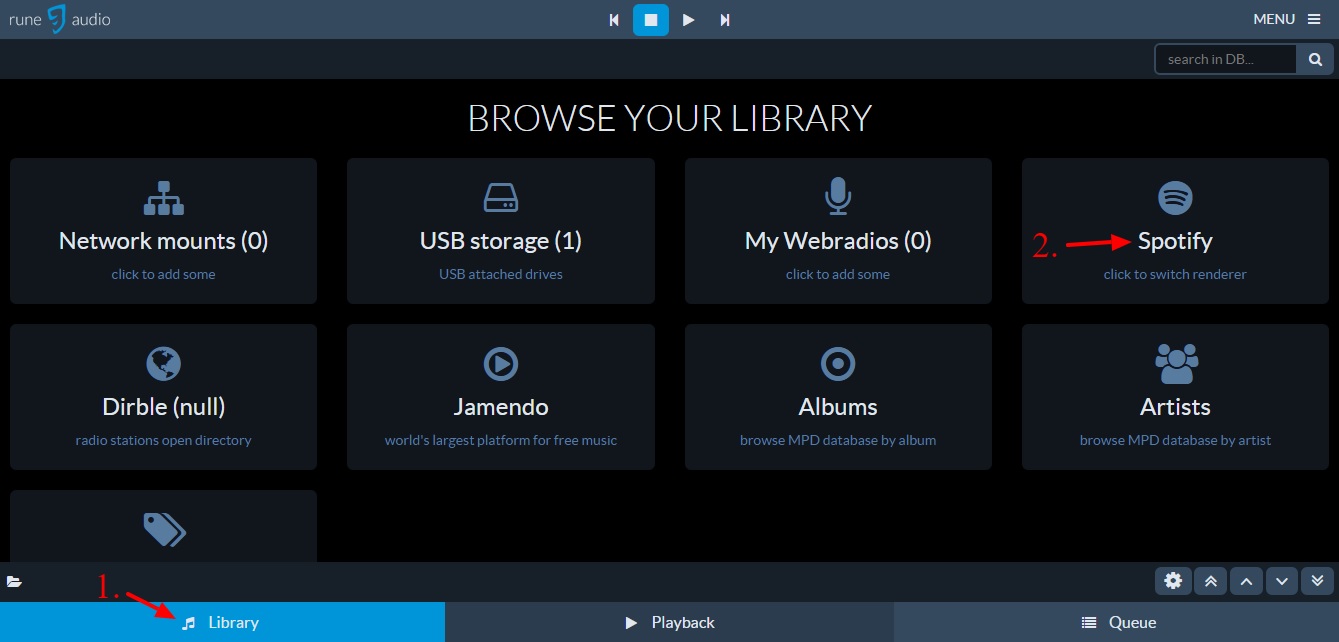This screenshot has width=1339, height=642.
Task: Open the gear settings button
Action: [x=1173, y=580]
